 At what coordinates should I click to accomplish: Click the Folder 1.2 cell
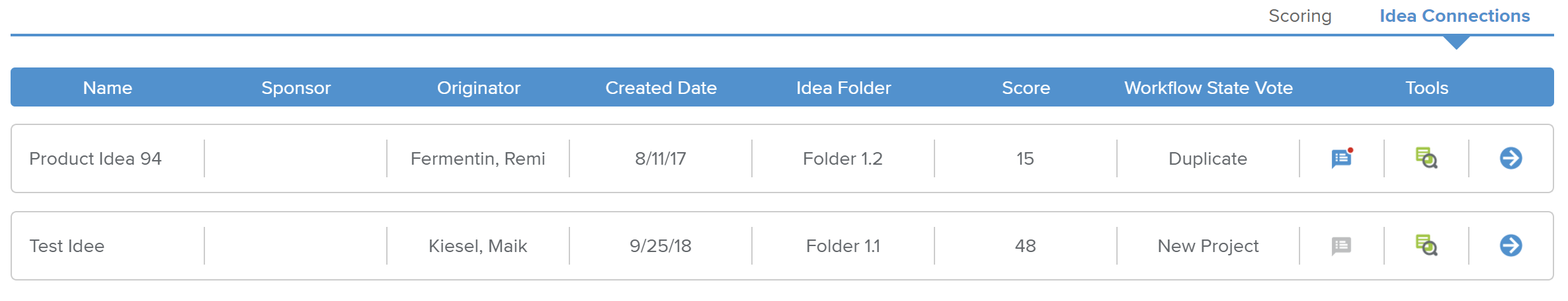[x=843, y=159]
